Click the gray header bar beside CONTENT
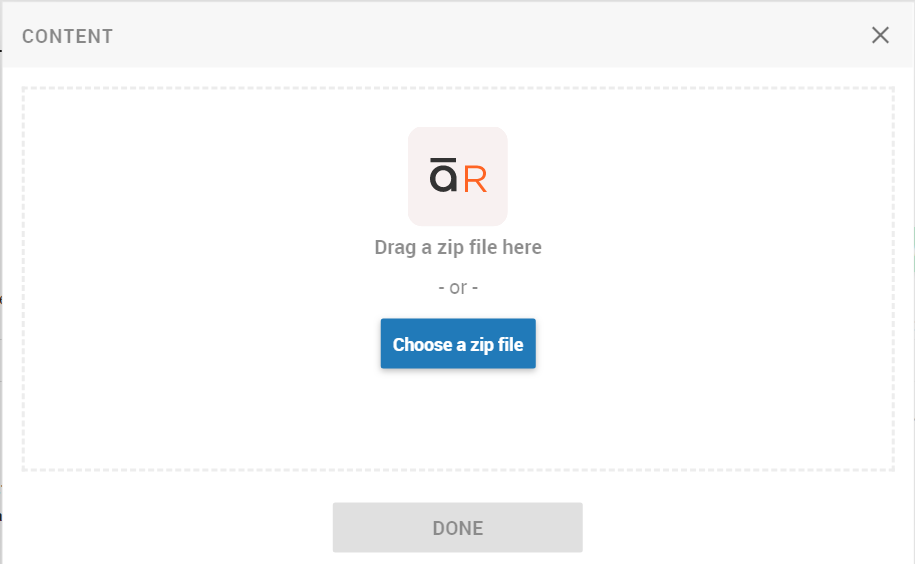915x564 pixels. click(467, 35)
